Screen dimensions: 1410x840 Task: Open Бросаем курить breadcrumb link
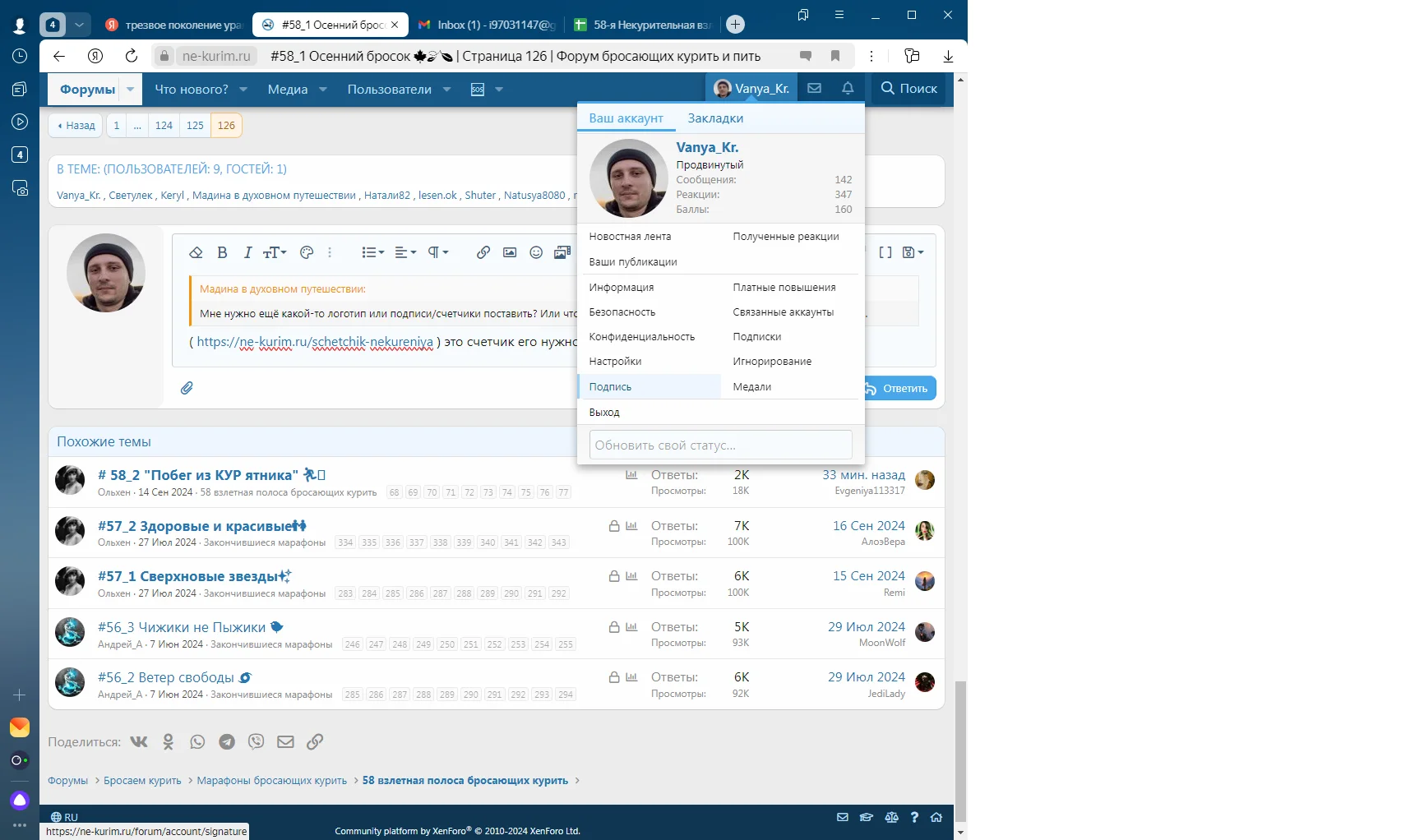point(142,781)
